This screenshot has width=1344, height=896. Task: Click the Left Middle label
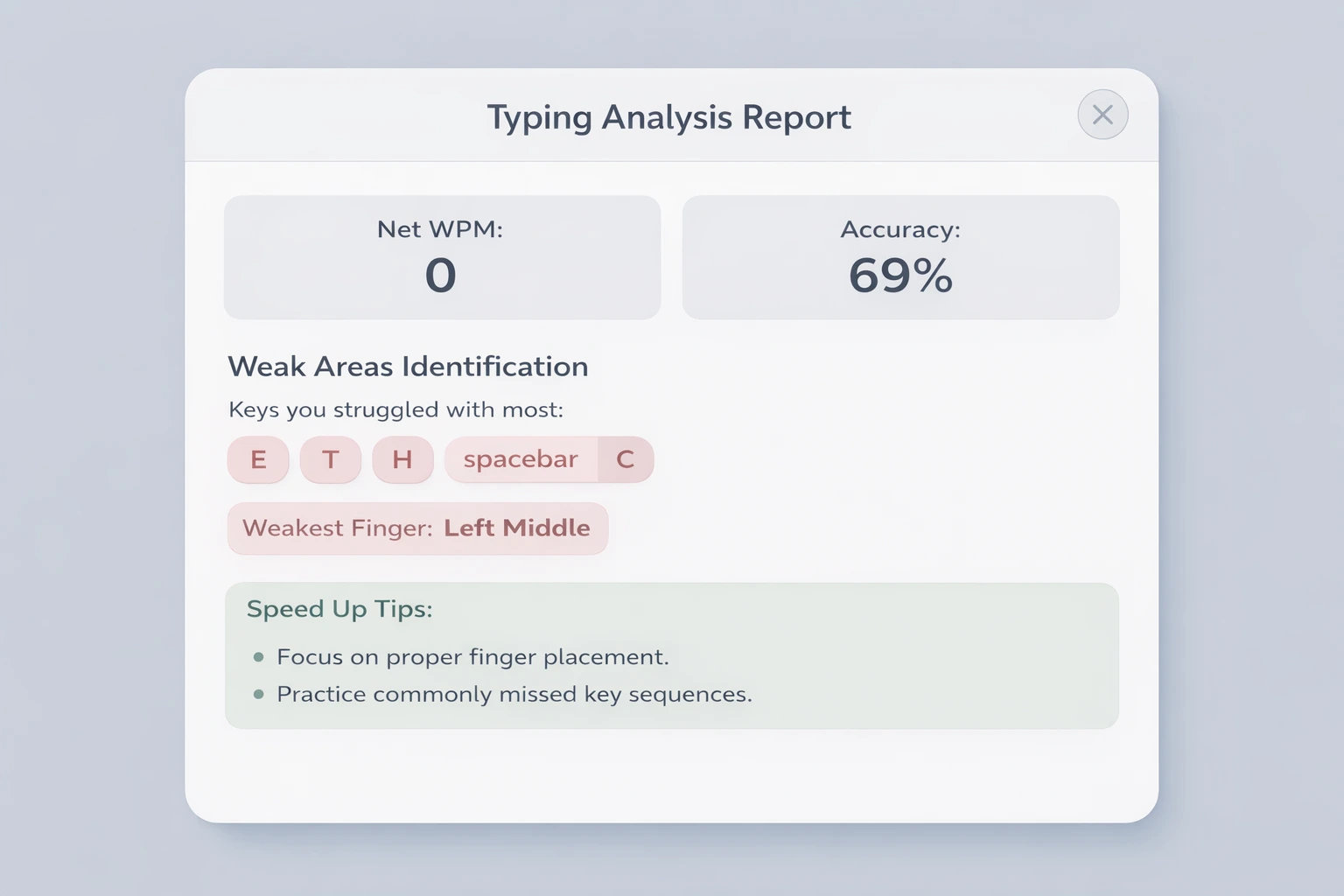pos(518,528)
